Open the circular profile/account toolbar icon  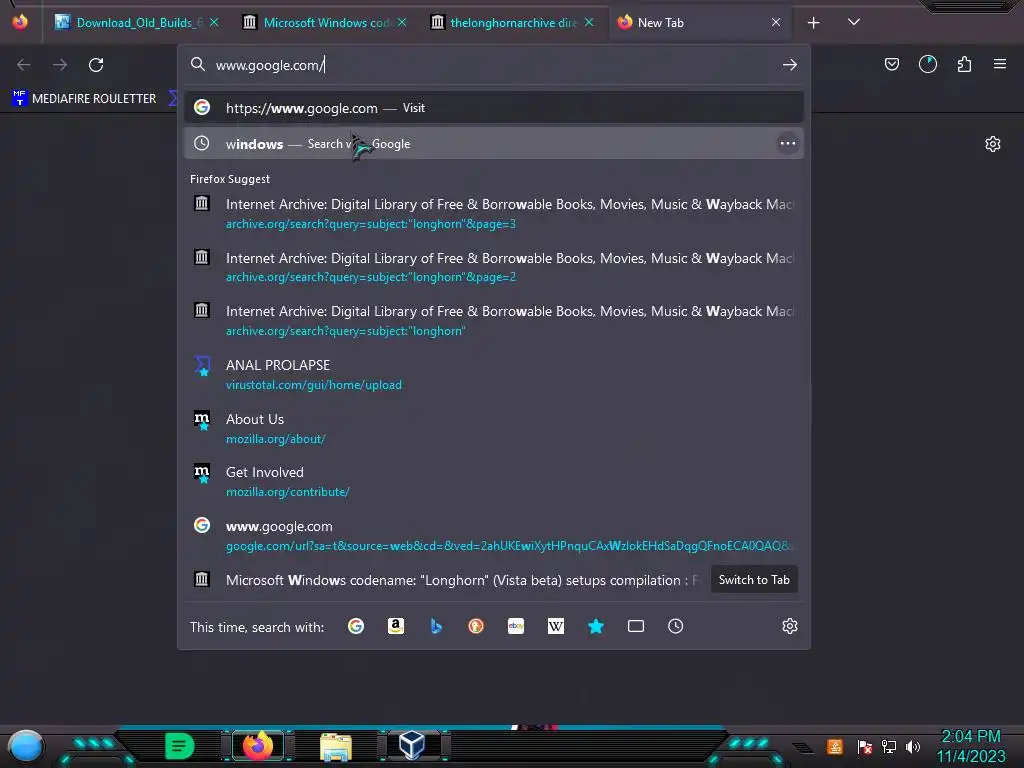coord(927,64)
